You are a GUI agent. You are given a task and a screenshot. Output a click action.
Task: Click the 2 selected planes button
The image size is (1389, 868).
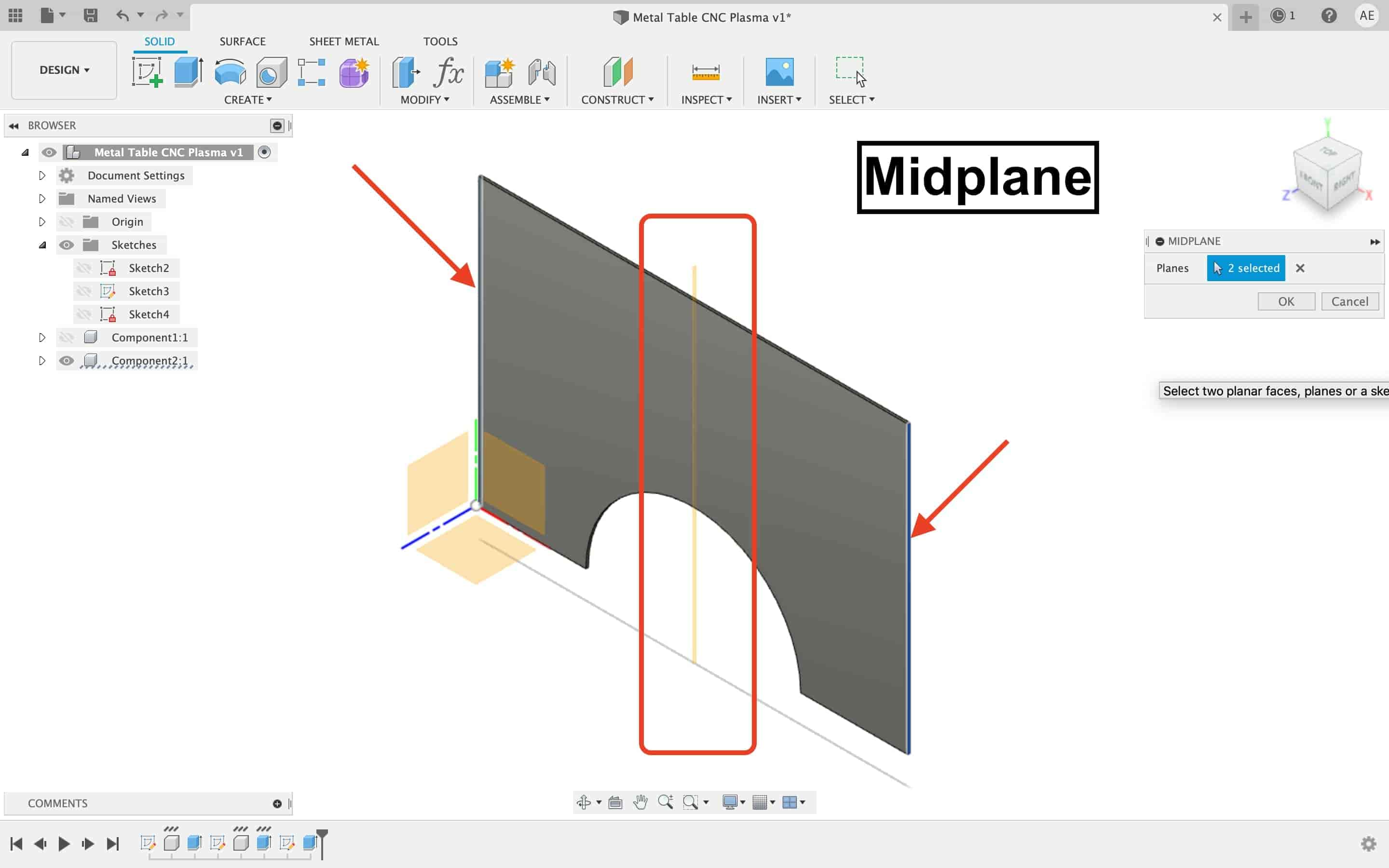(1245, 268)
